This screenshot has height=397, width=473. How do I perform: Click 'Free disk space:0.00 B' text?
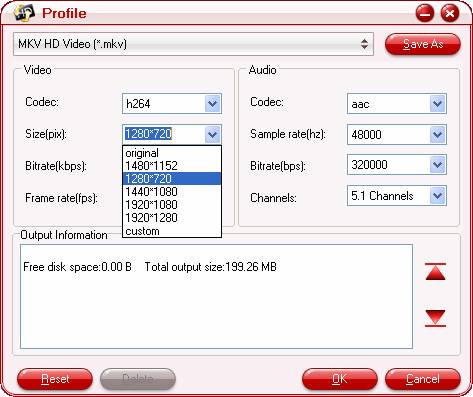coord(77,267)
